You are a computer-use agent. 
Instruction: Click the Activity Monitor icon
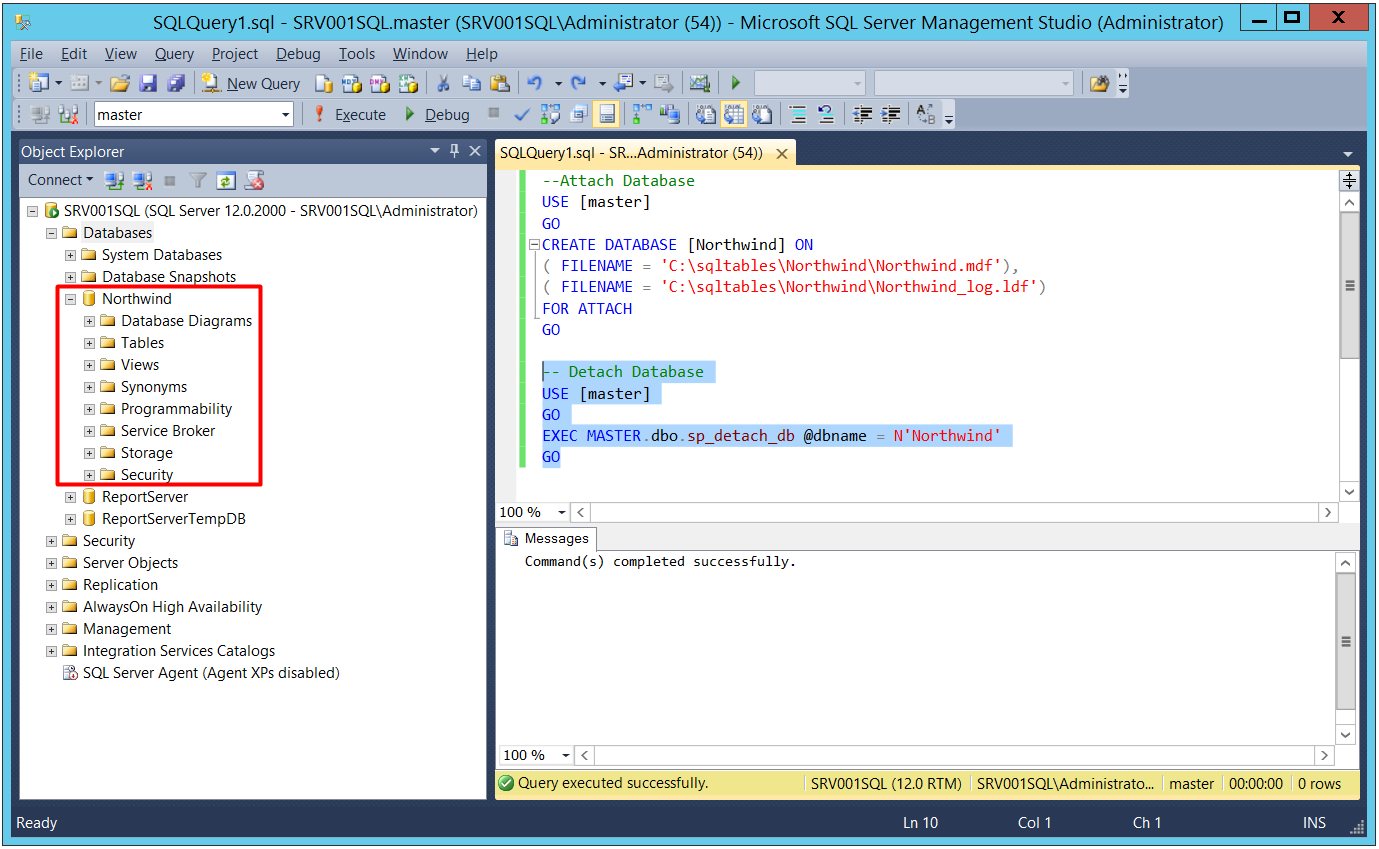(x=699, y=84)
